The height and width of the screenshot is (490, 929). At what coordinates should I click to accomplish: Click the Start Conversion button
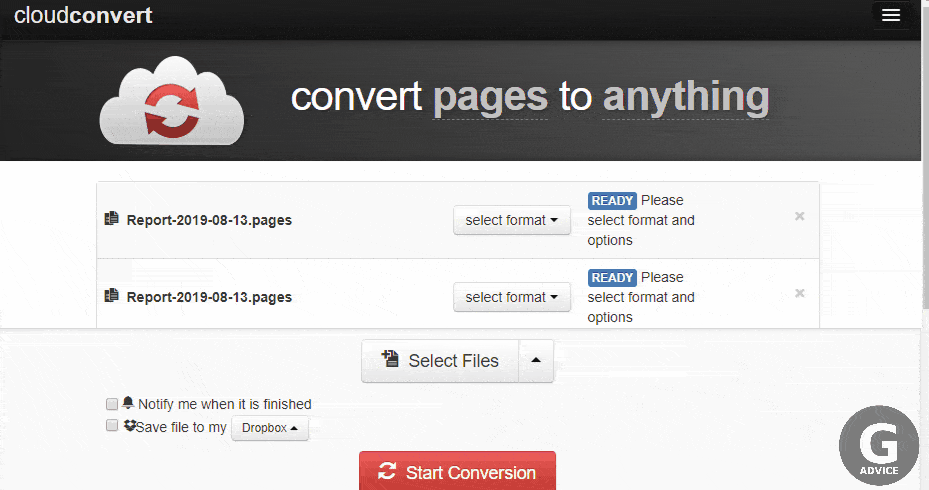click(457, 472)
